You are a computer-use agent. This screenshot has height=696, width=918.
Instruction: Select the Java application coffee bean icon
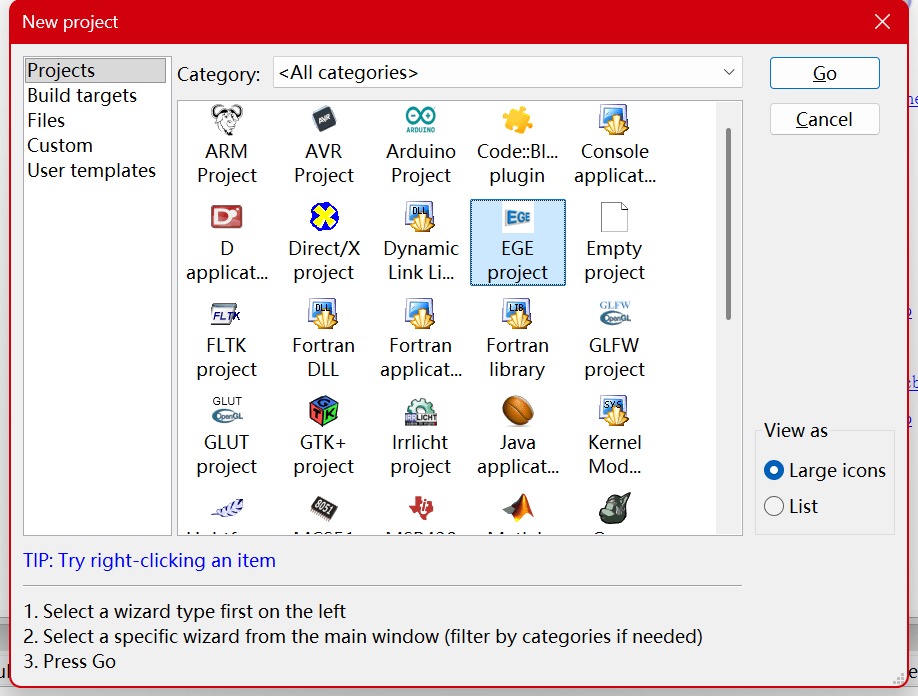pos(517,411)
